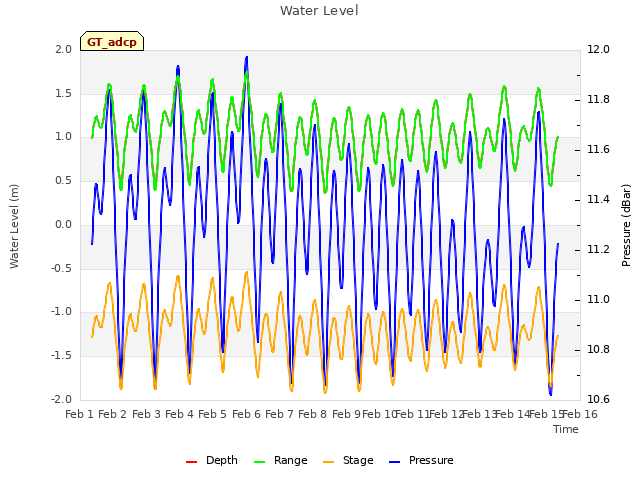Click the Feb 16 x-axis label
640x480 pixels.
tap(580, 414)
